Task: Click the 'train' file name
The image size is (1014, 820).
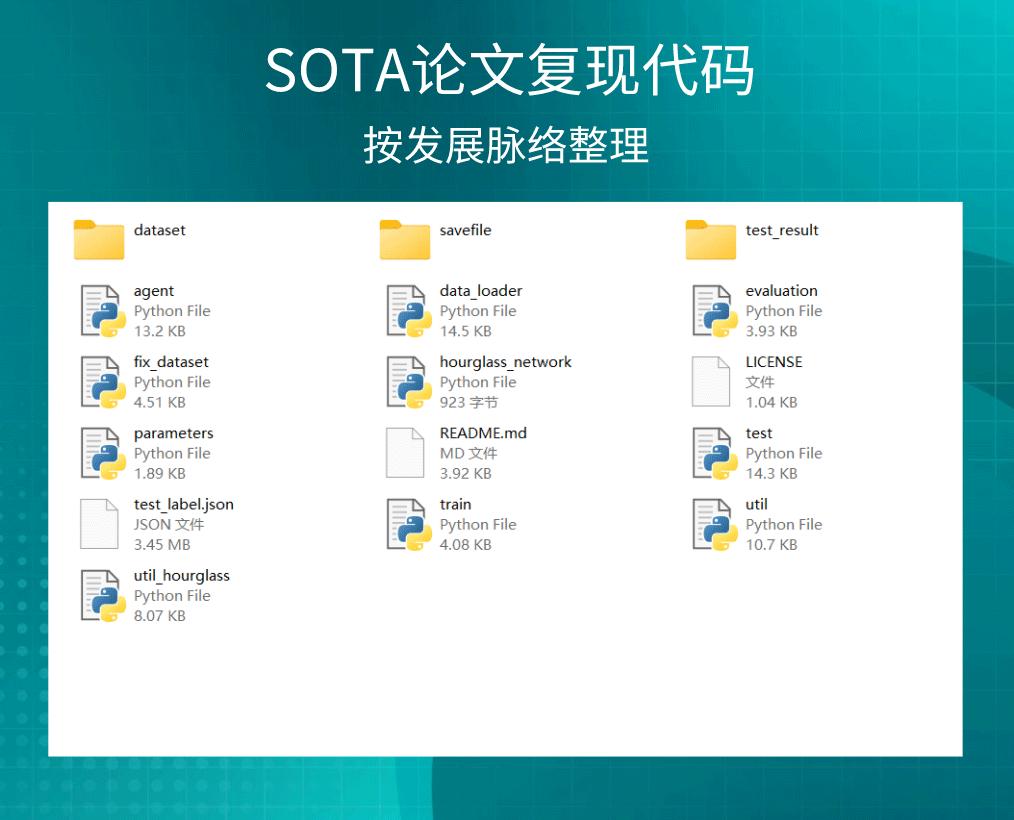Action: click(x=455, y=504)
